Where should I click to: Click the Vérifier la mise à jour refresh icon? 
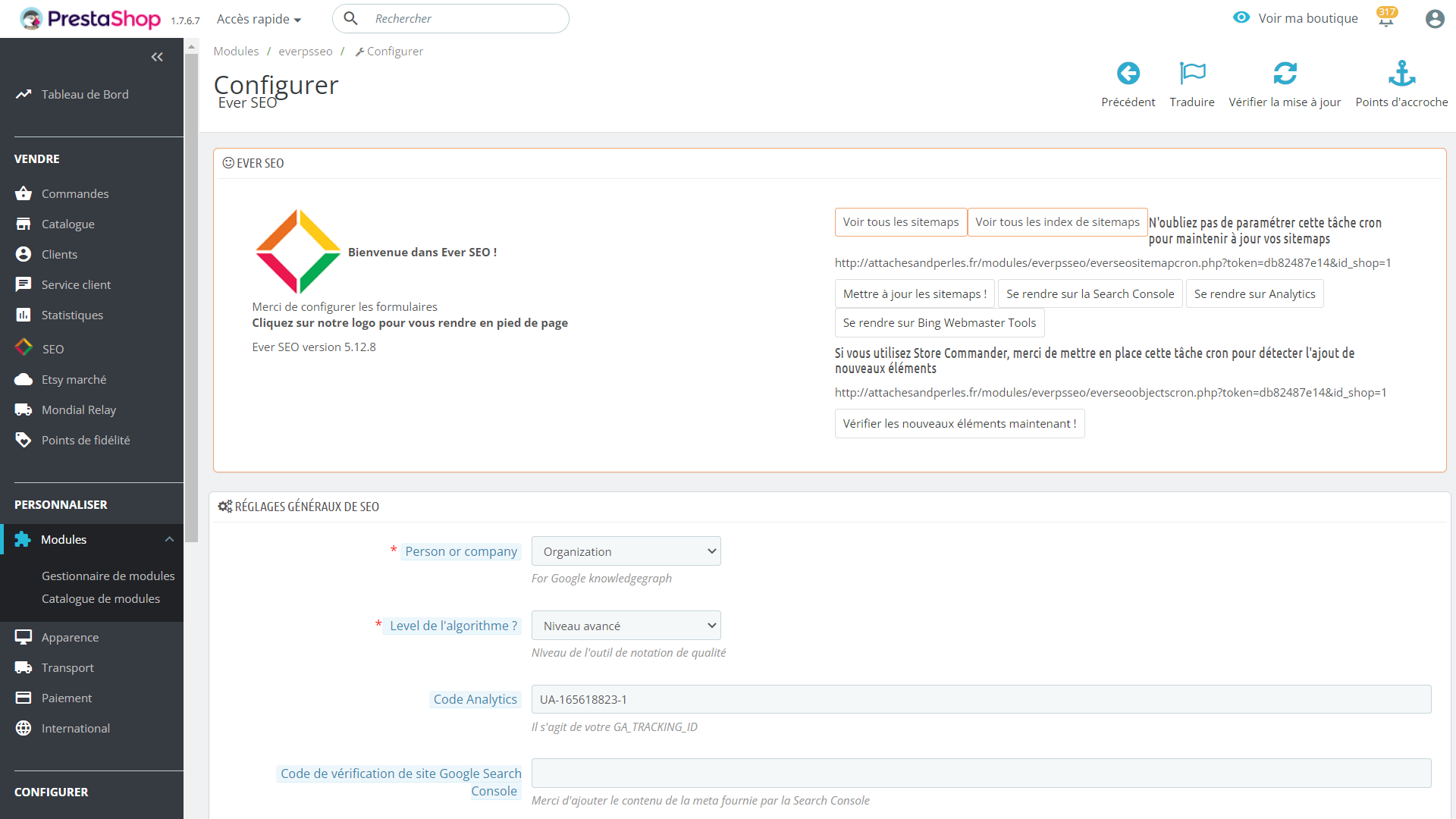coord(1284,74)
